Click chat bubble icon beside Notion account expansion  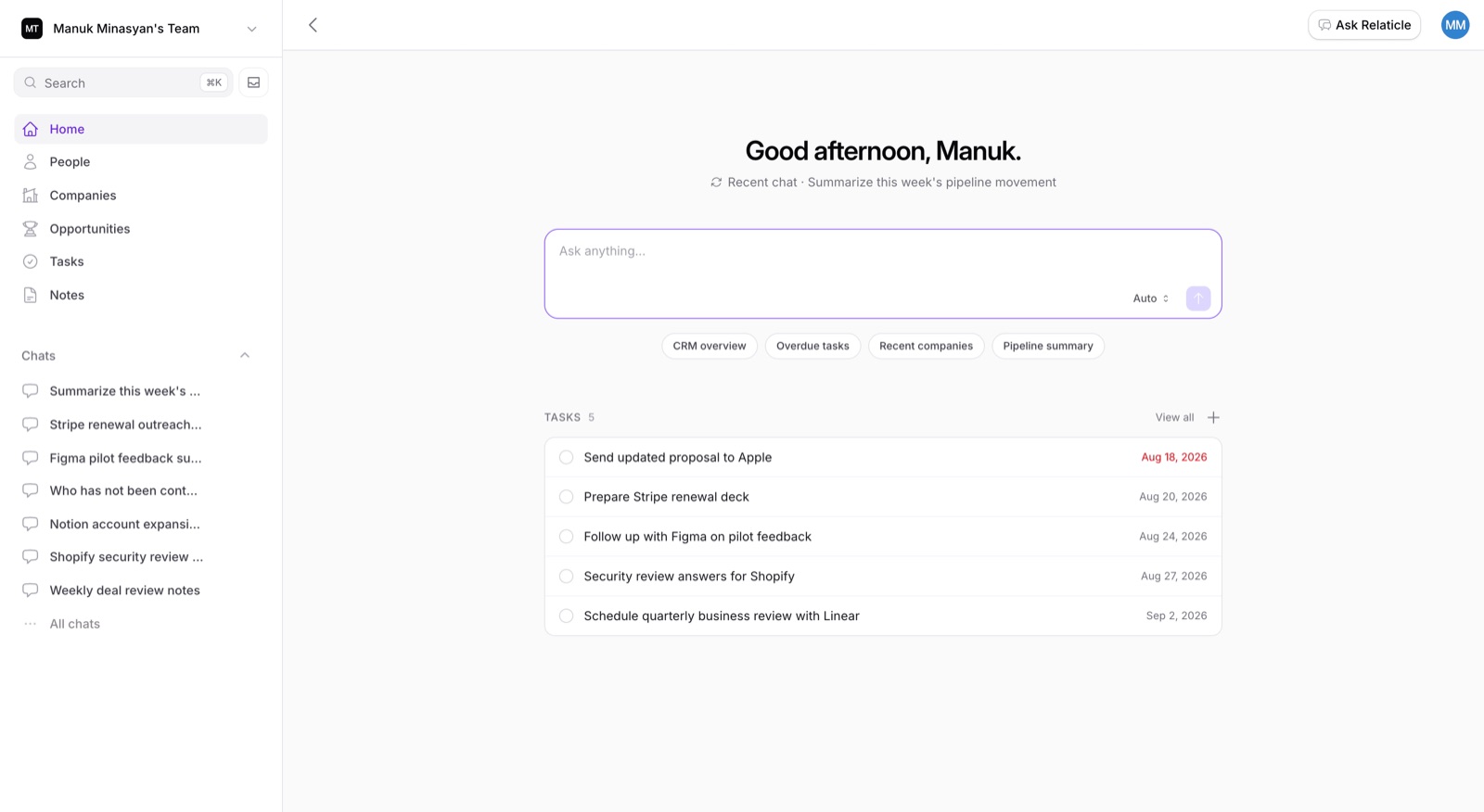coord(31,524)
